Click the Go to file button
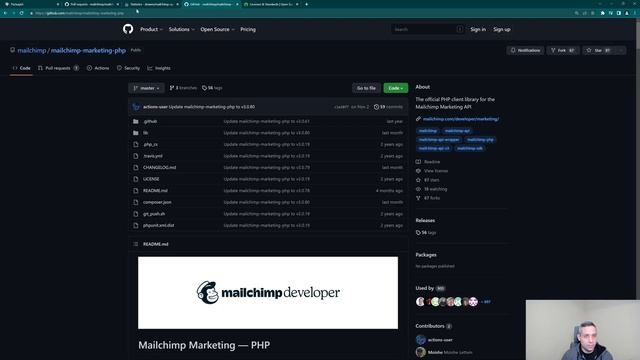 click(366, 88)
